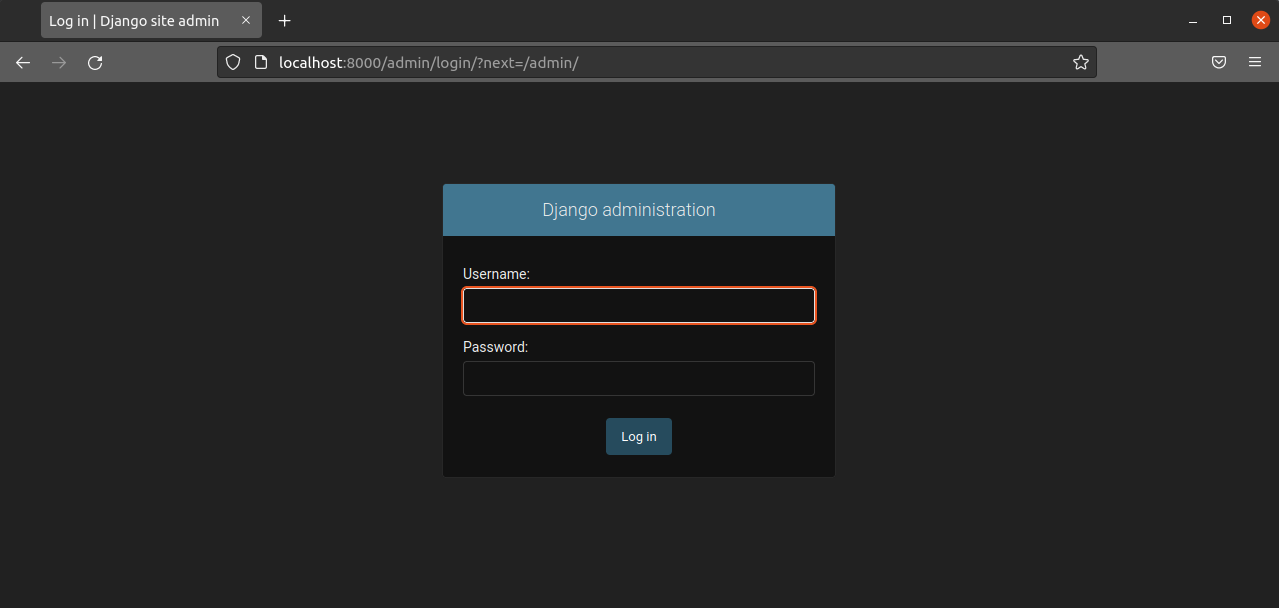Screen dimensions: 1279x608
Task: Open the Pocket save icon
Action: [x=1219, y=62]
